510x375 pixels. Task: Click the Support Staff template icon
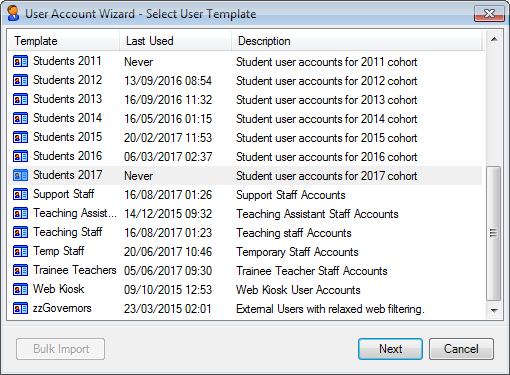pyautogui.click(x=20, y=195)
